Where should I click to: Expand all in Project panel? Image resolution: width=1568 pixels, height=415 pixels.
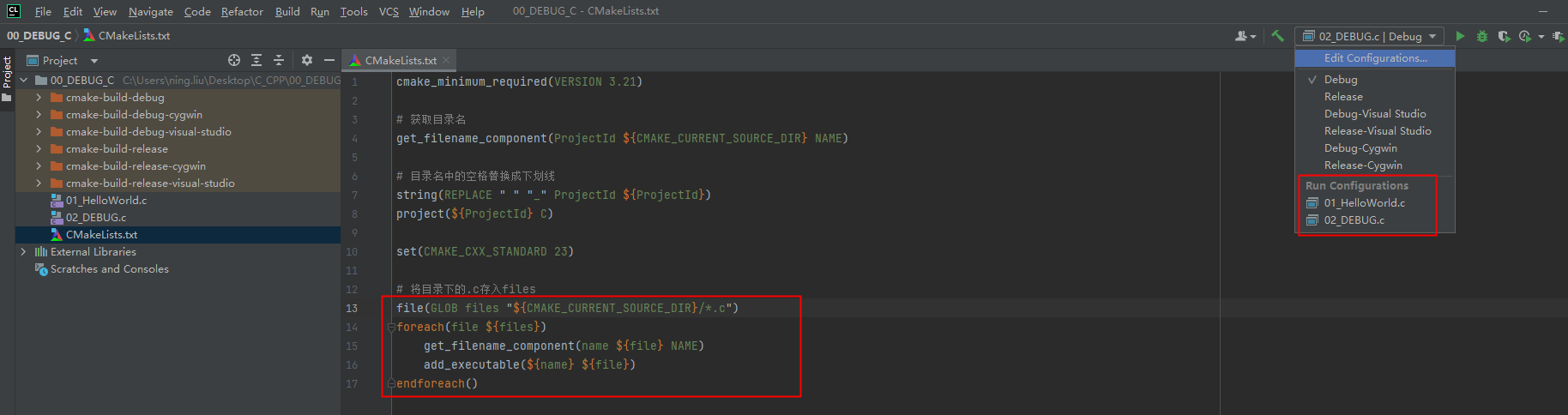click(256, 60)
